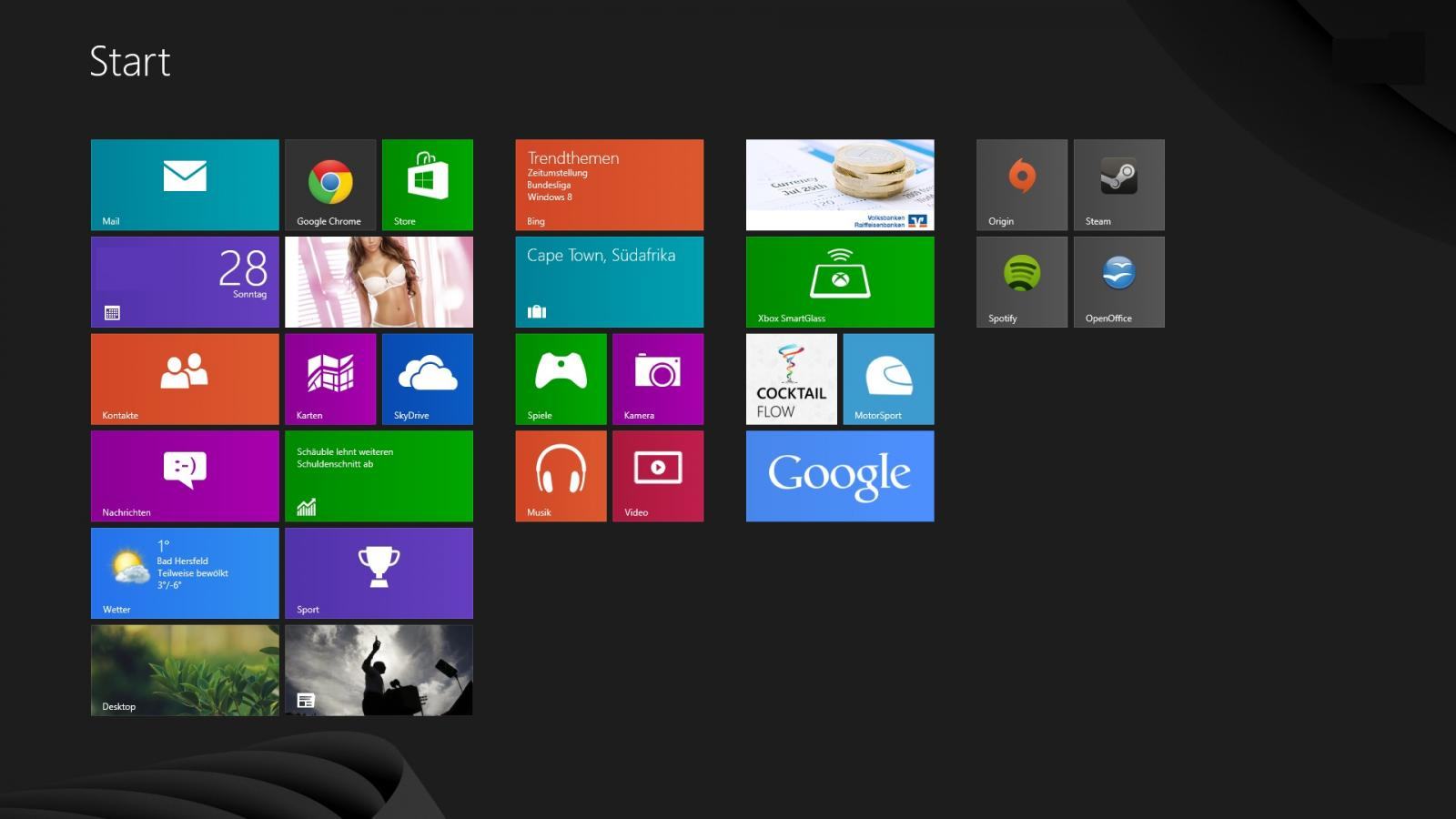Image resolution: width=1456 pixels, height=819 pixels.
Task: Open the Cocktail Flow tile
Action: pyautogui.click(x=792, y=379)
